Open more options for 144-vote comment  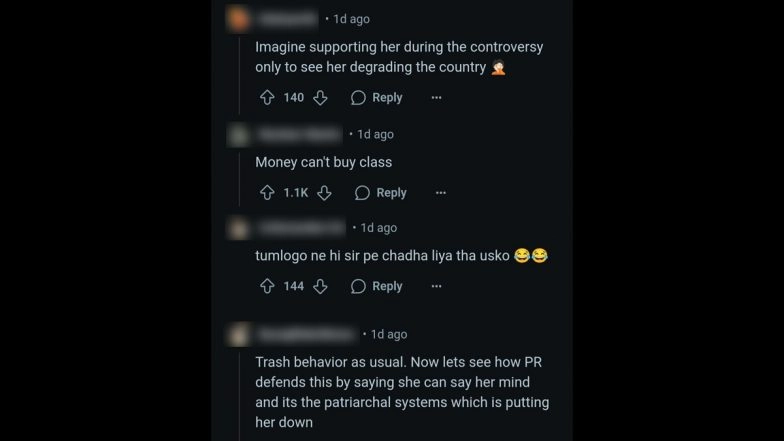(x=436, y=286)
